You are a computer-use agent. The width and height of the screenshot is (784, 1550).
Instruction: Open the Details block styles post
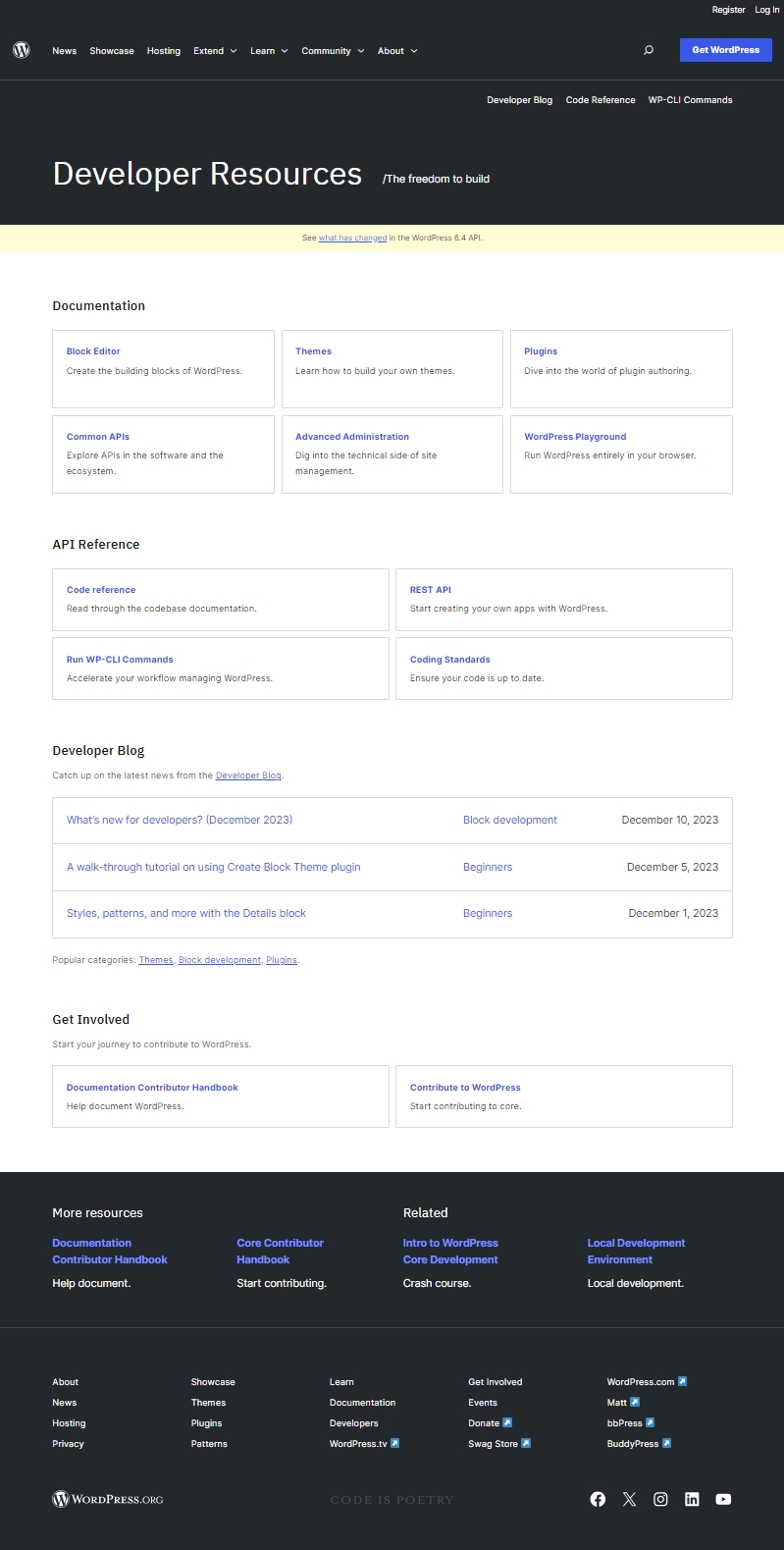[x=186, y=913]
